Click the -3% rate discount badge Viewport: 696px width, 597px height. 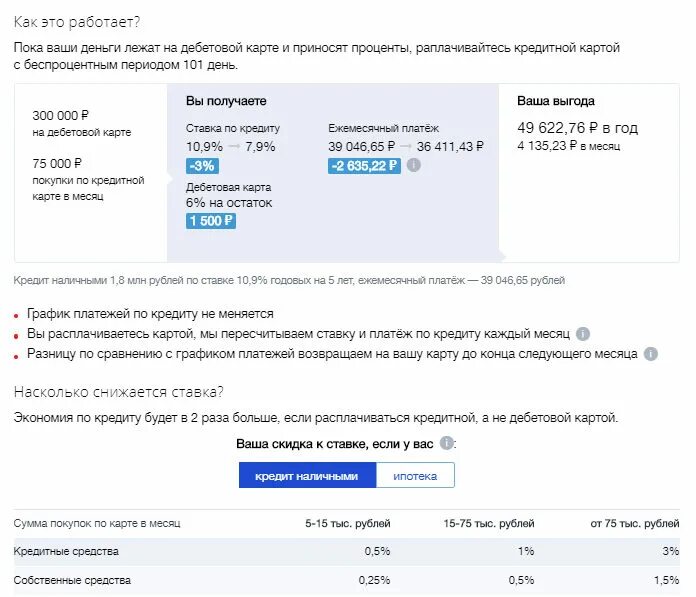(202, 166)
